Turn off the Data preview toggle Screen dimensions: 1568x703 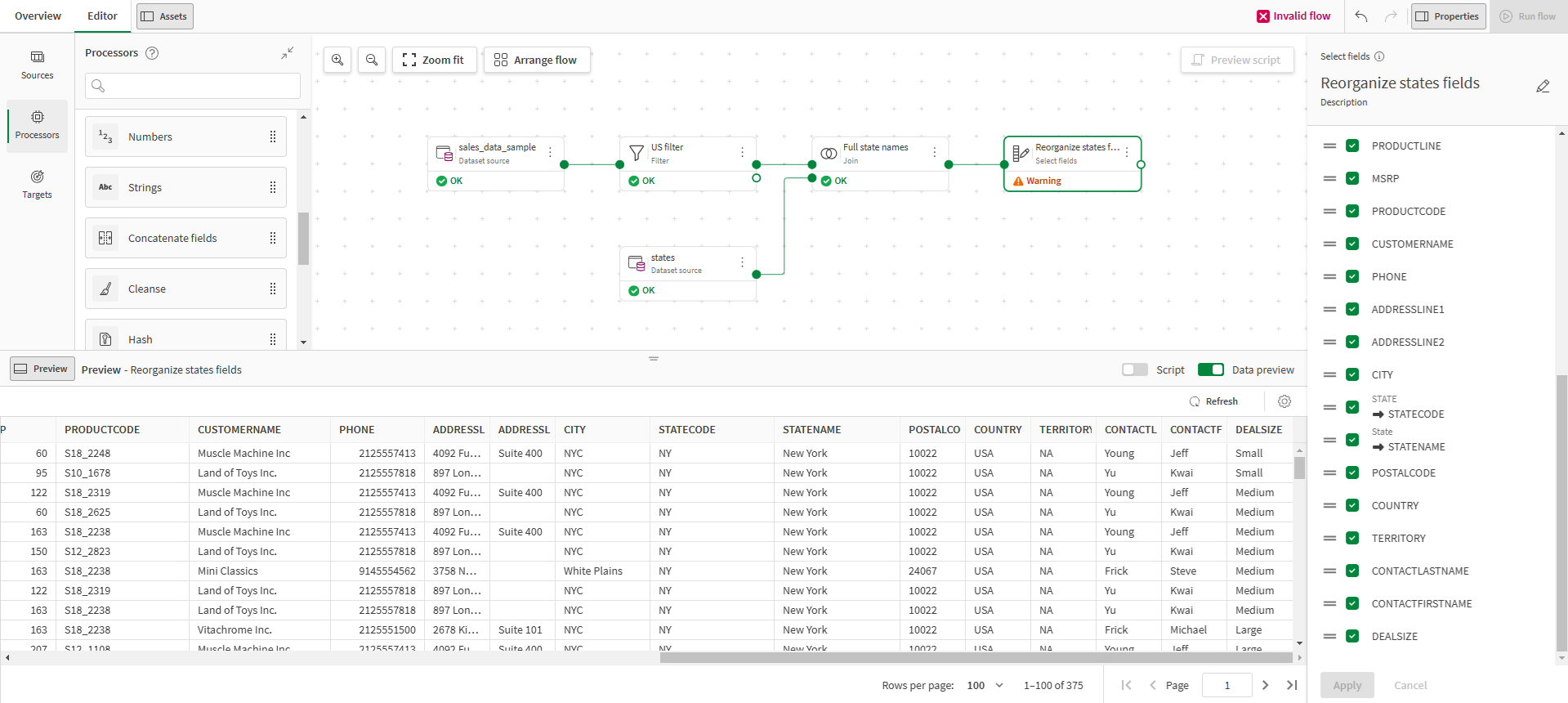(1210, 369)
